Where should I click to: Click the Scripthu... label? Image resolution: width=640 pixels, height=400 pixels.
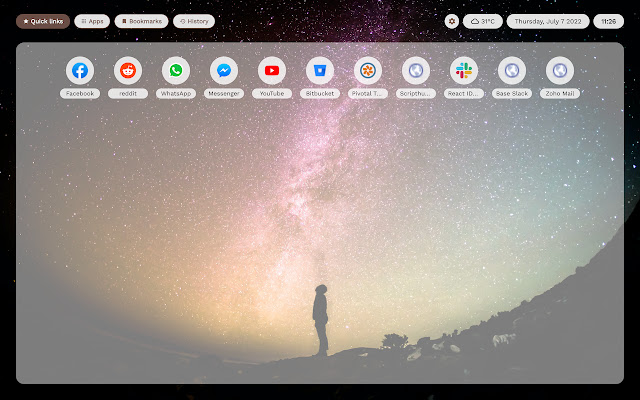[x=416, y=93]
